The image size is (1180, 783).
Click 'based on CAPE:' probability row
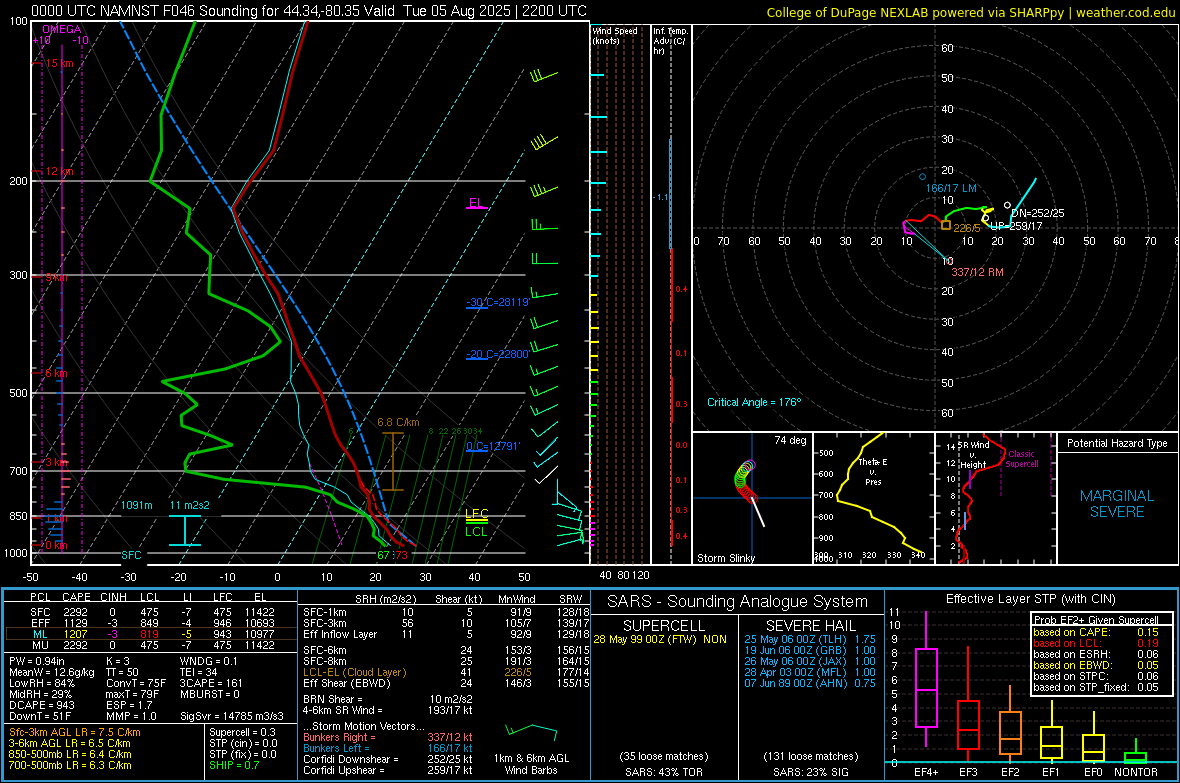click(1096, 632)
